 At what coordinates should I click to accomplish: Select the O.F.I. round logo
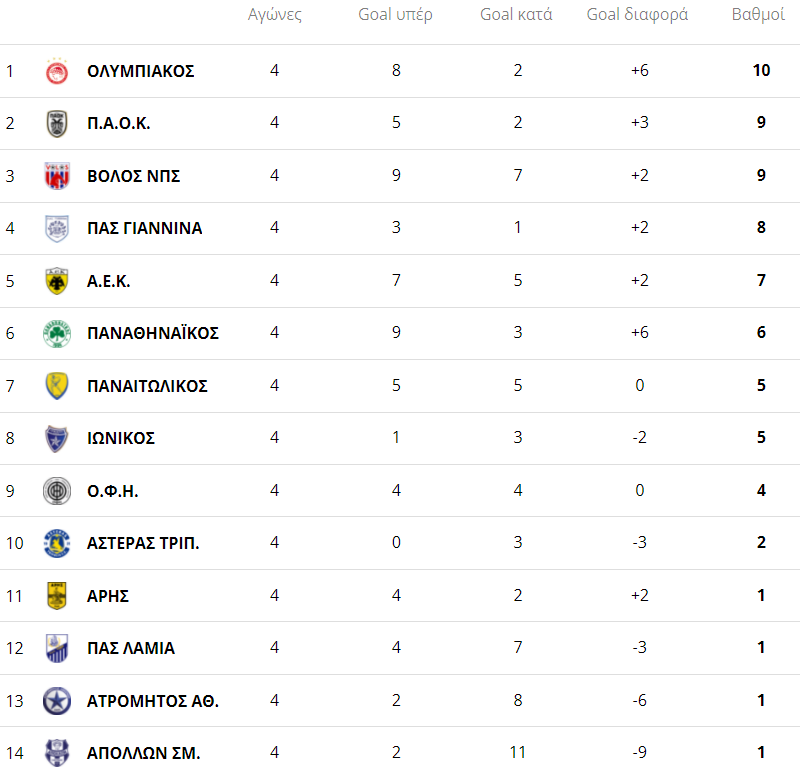click(x=57, y=491)
